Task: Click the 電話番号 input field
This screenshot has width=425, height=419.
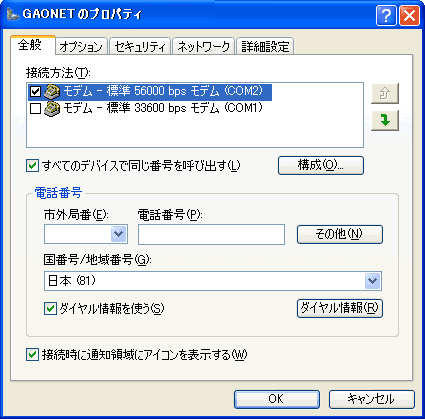Action: pos(211,234)
